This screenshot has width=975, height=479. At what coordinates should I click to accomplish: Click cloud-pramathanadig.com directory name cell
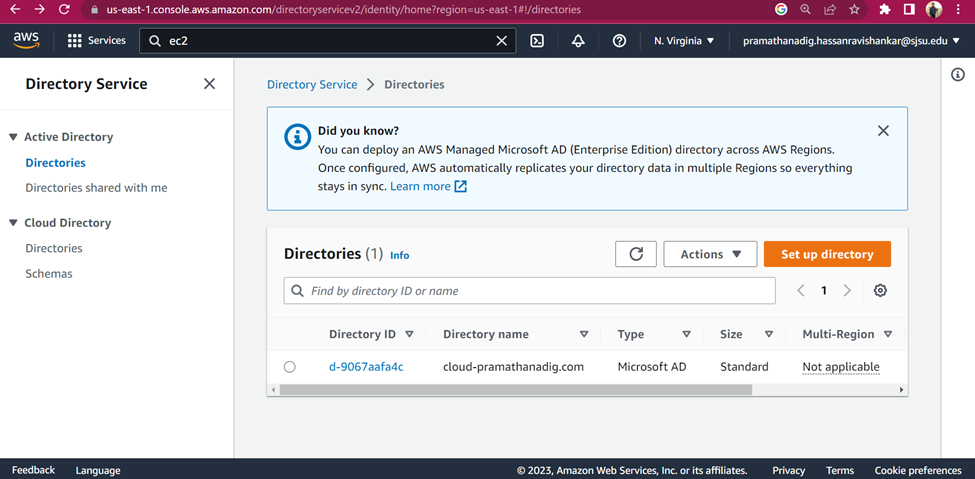click(514, 367)
